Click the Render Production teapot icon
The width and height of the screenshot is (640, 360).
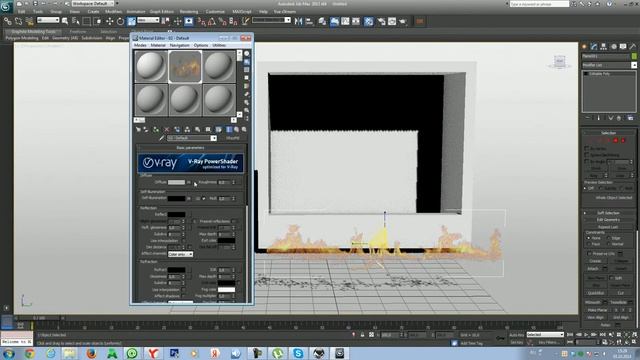click(x=403, y=21)
